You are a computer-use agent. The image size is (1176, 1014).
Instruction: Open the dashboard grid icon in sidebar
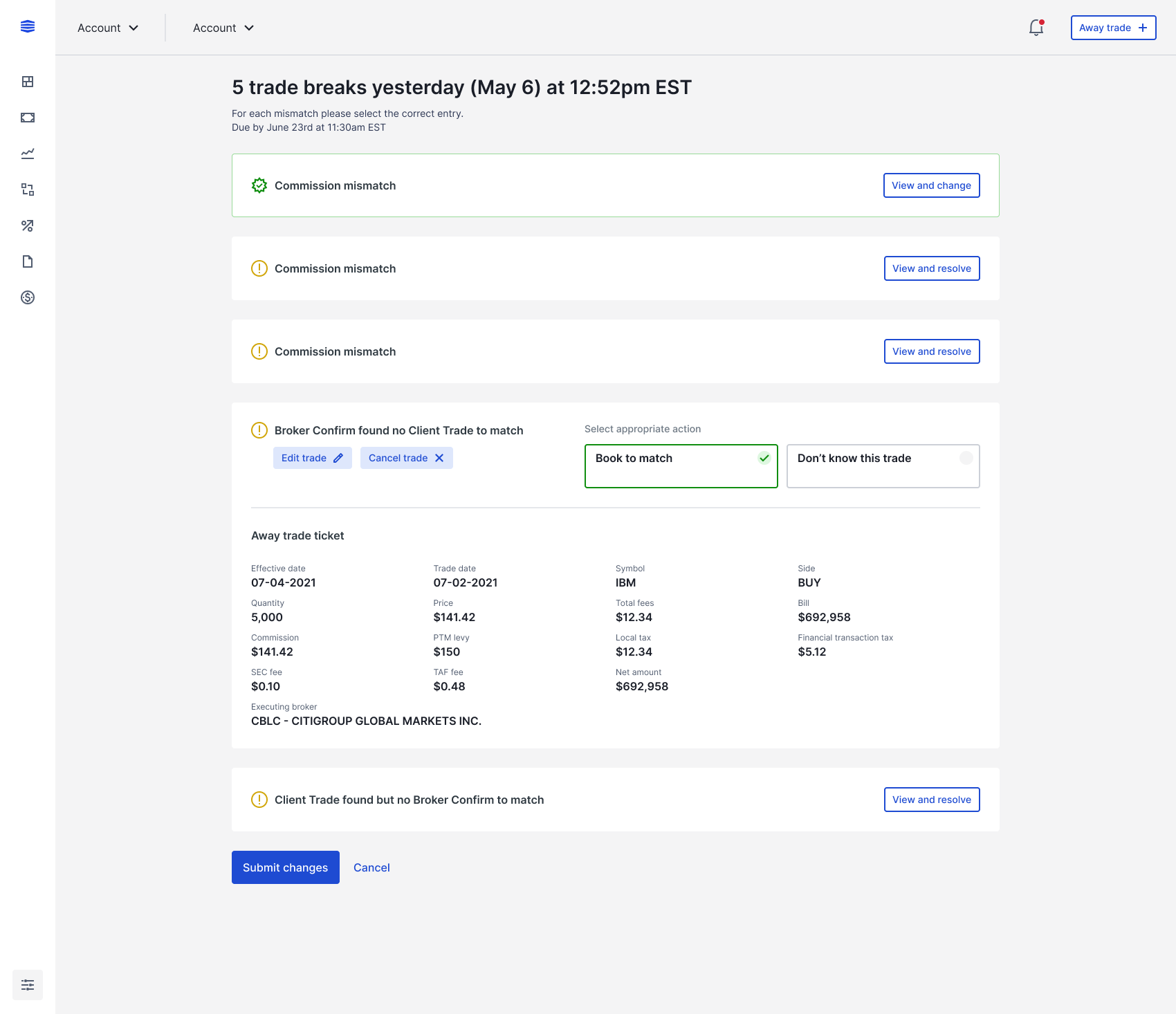(x=28, y=81)
